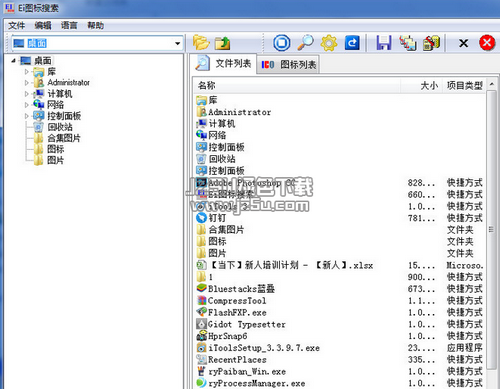The image size is (500, 389).
Task: Expand the Administrator tree node
Action: [27, 83]
